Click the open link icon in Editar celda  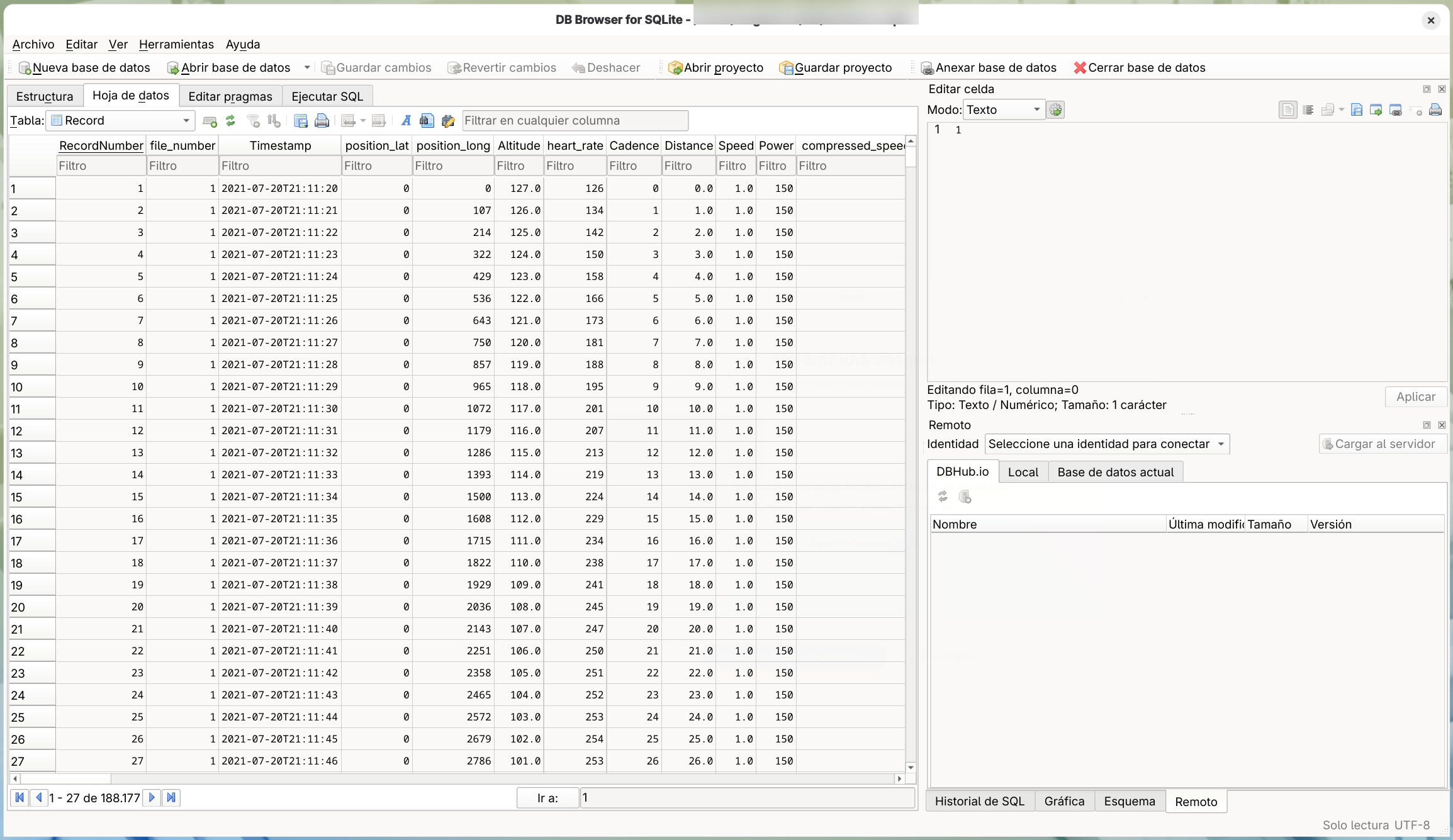1396,110
